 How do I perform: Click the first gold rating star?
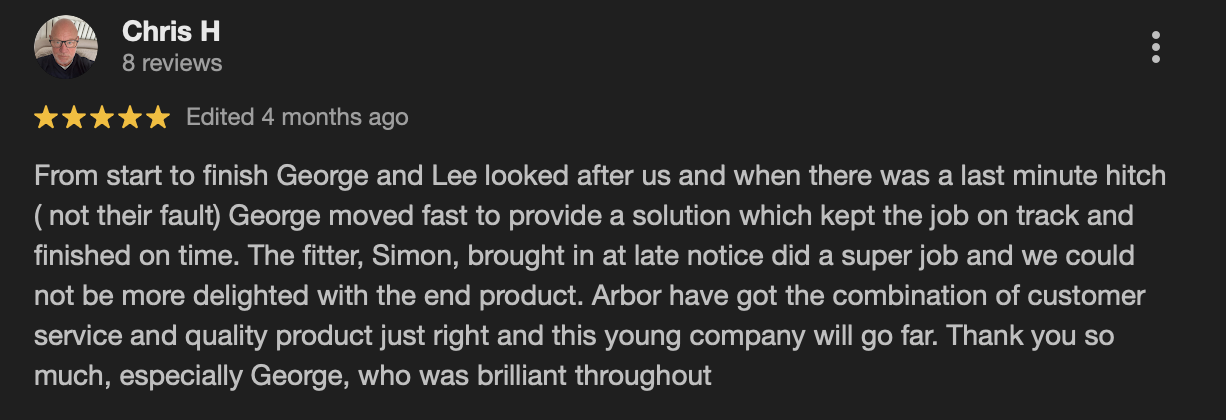click(x=46, y=118)
